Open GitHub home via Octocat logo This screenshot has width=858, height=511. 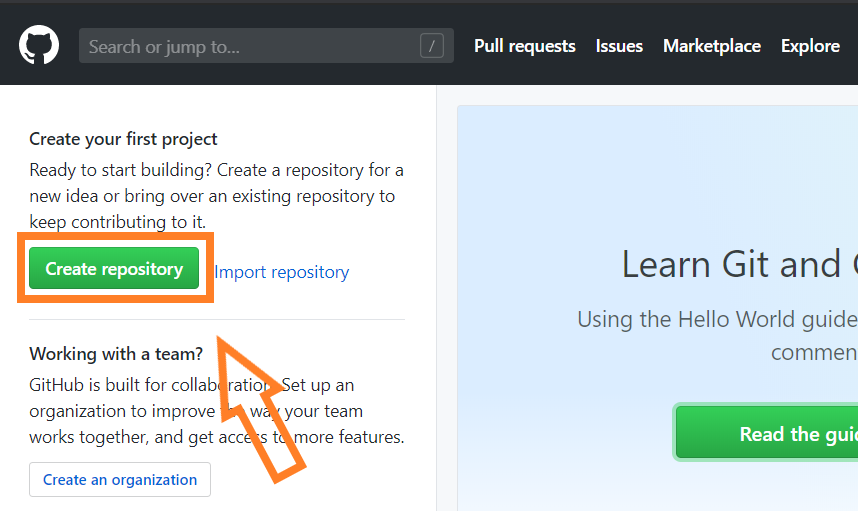[39, 45]
